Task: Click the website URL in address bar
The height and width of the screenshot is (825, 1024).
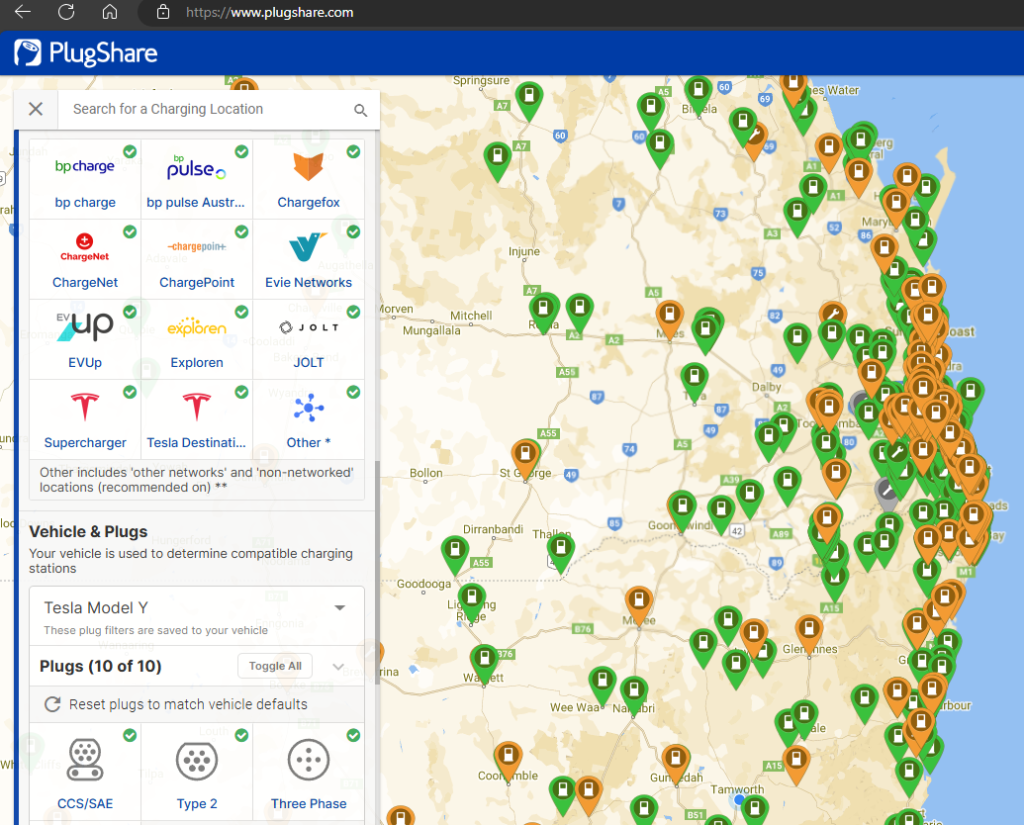Action: [270, 12]
